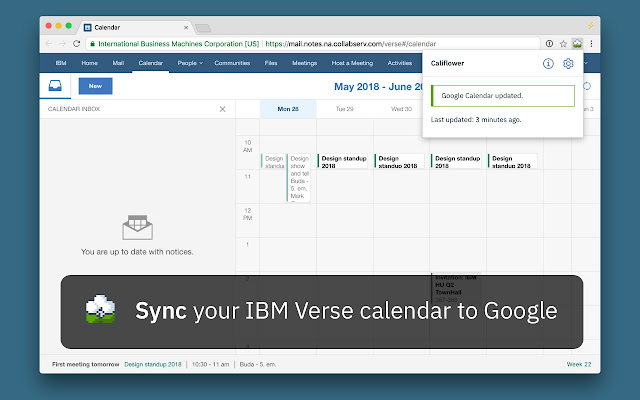640x400 pixels.
Task: Open Monday's Design standup event
Action: (x=273, y=161)
